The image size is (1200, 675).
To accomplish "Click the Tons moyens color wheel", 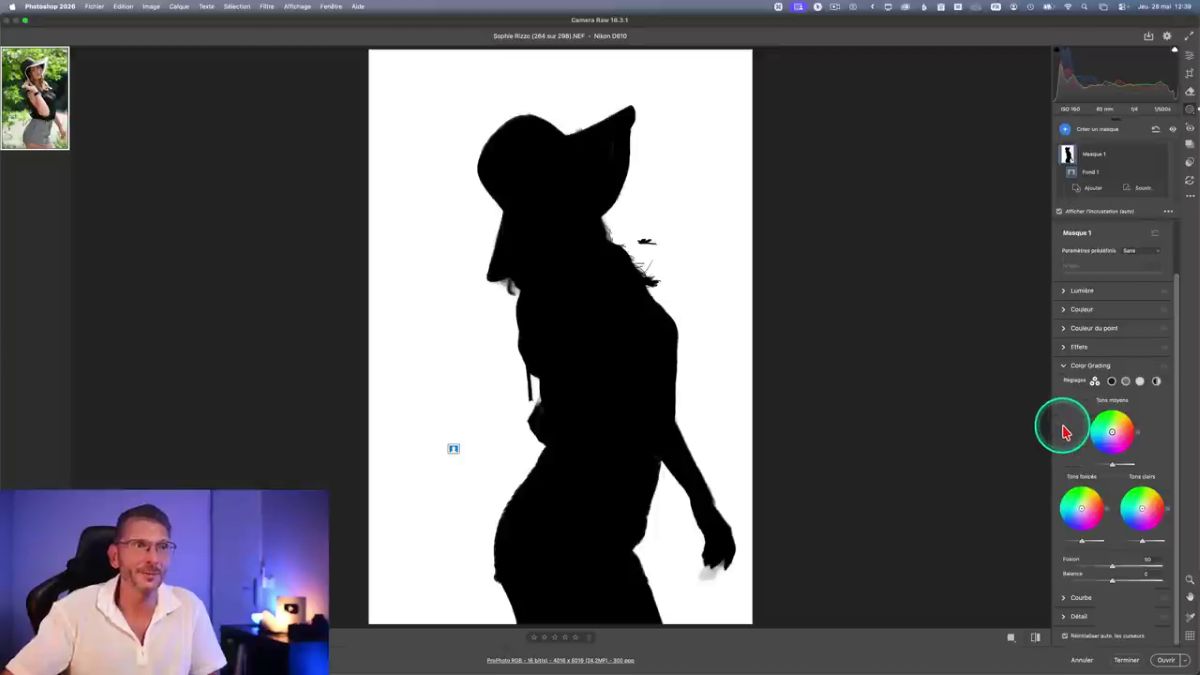I will [1112, 432].
